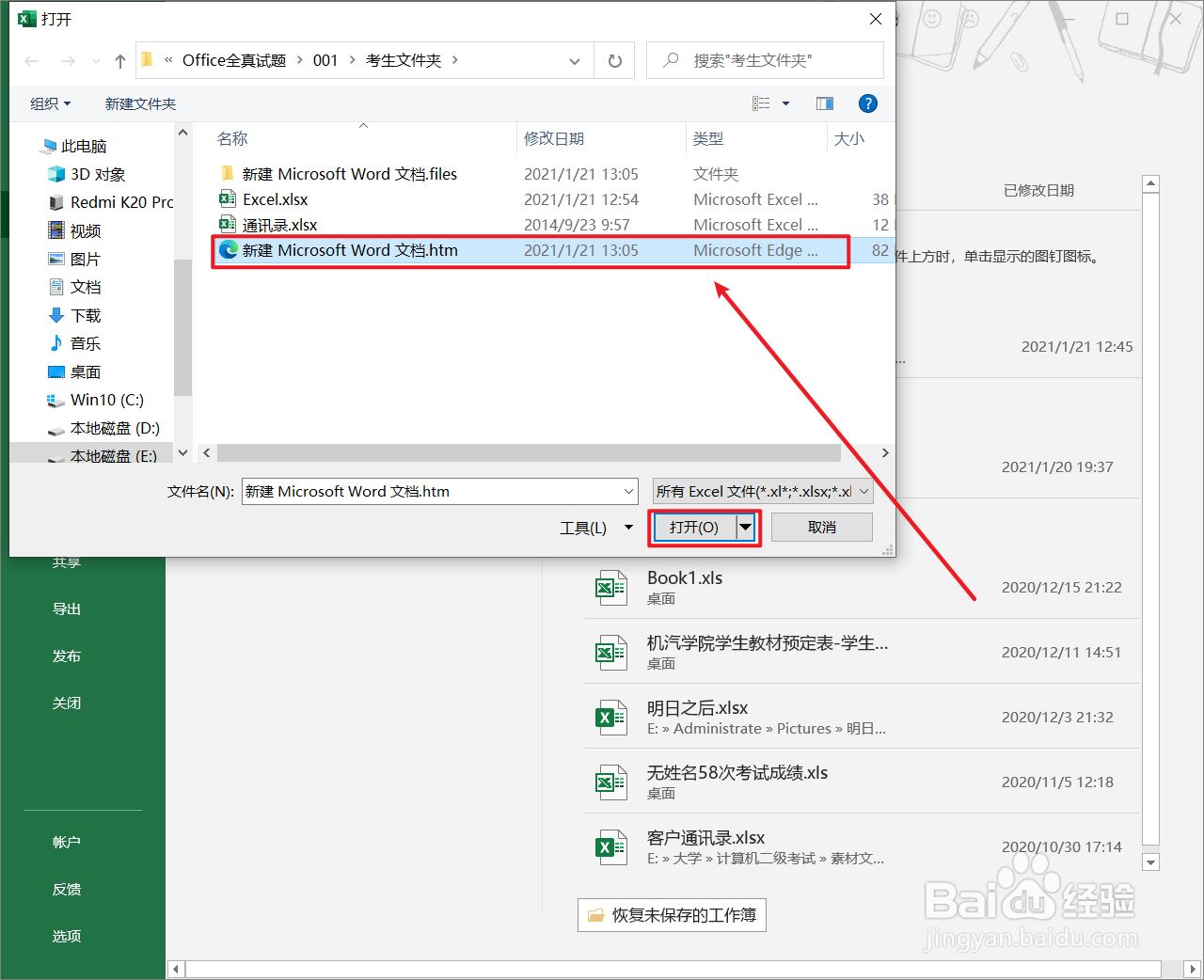Close the 打开 dialog

point(876,19)
